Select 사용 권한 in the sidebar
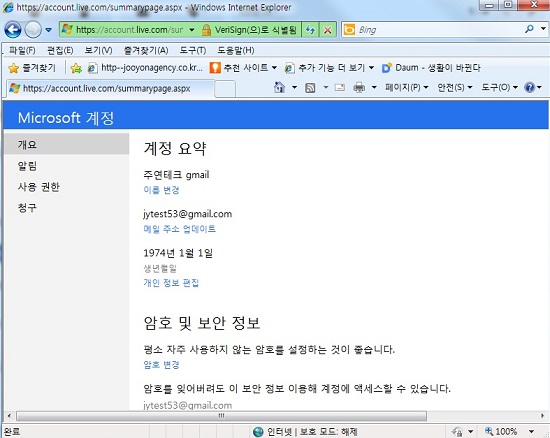 tap(39, 187)
